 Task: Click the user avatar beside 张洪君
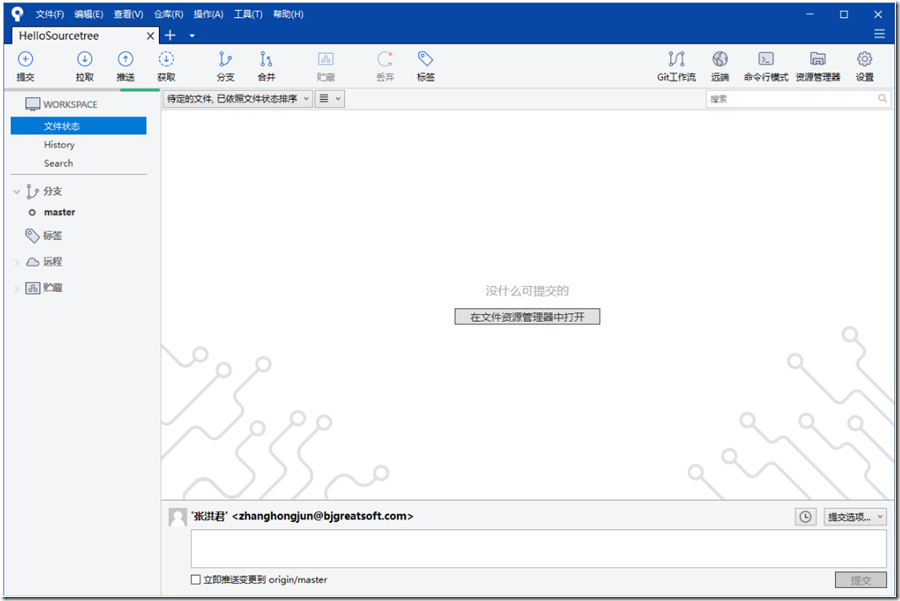pyautogui.click(x=177, y=517)
